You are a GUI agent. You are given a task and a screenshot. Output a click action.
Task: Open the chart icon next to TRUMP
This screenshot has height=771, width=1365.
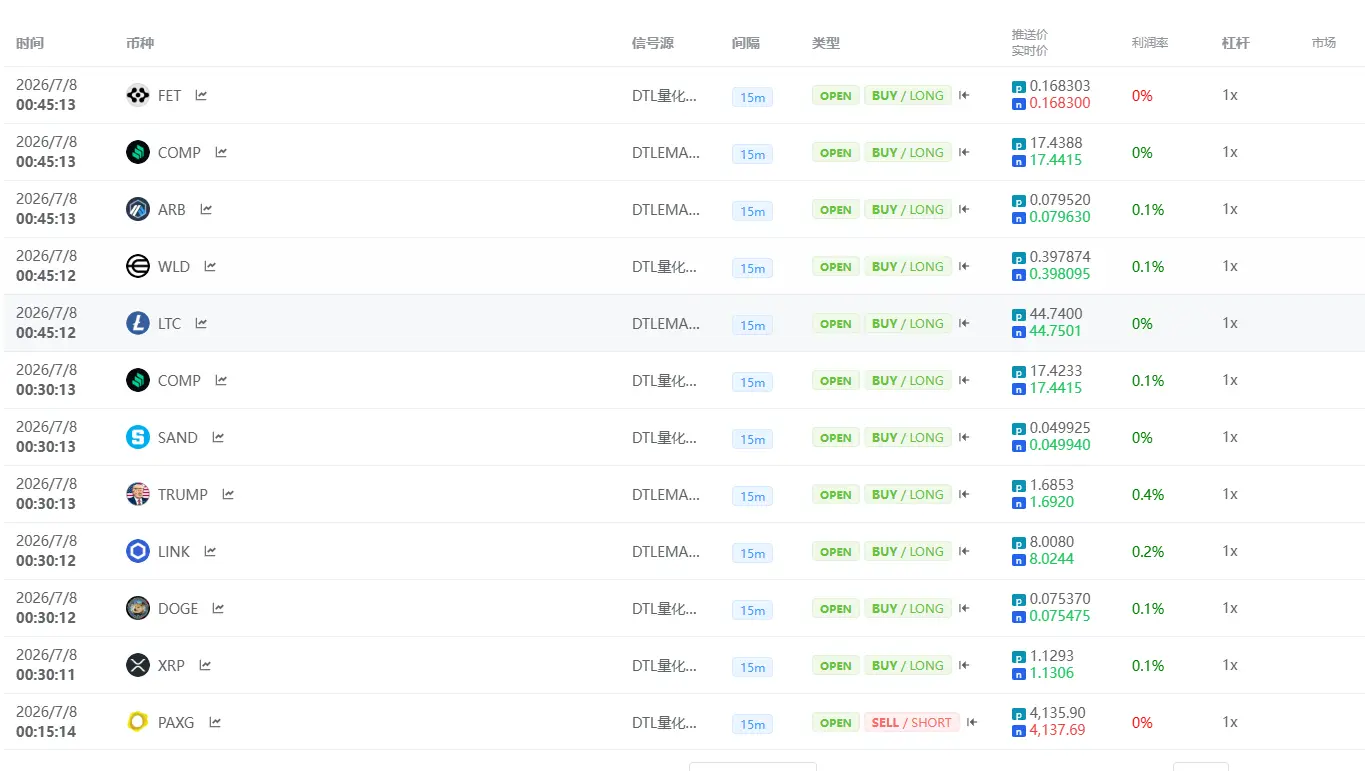(x=228, y=494)
